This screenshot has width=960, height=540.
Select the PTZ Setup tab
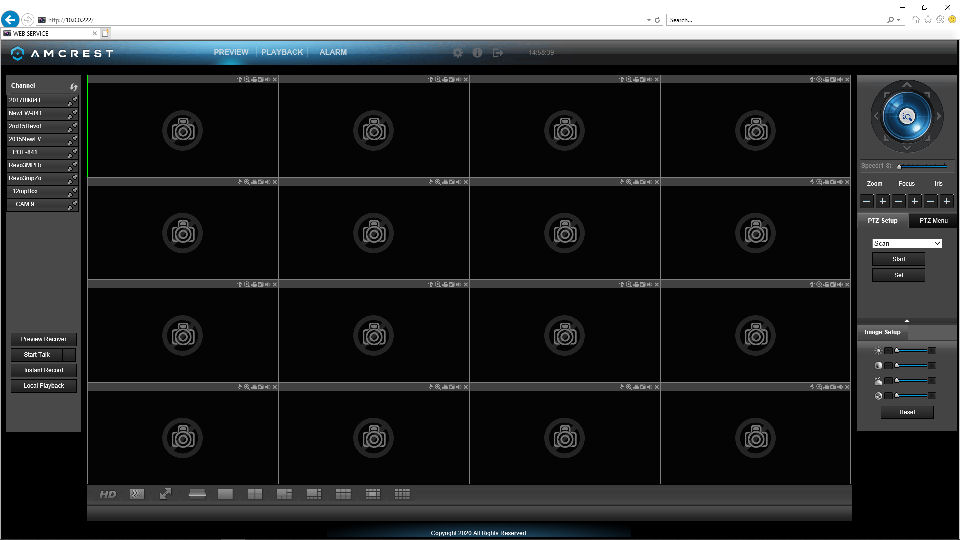pos(882,220)
